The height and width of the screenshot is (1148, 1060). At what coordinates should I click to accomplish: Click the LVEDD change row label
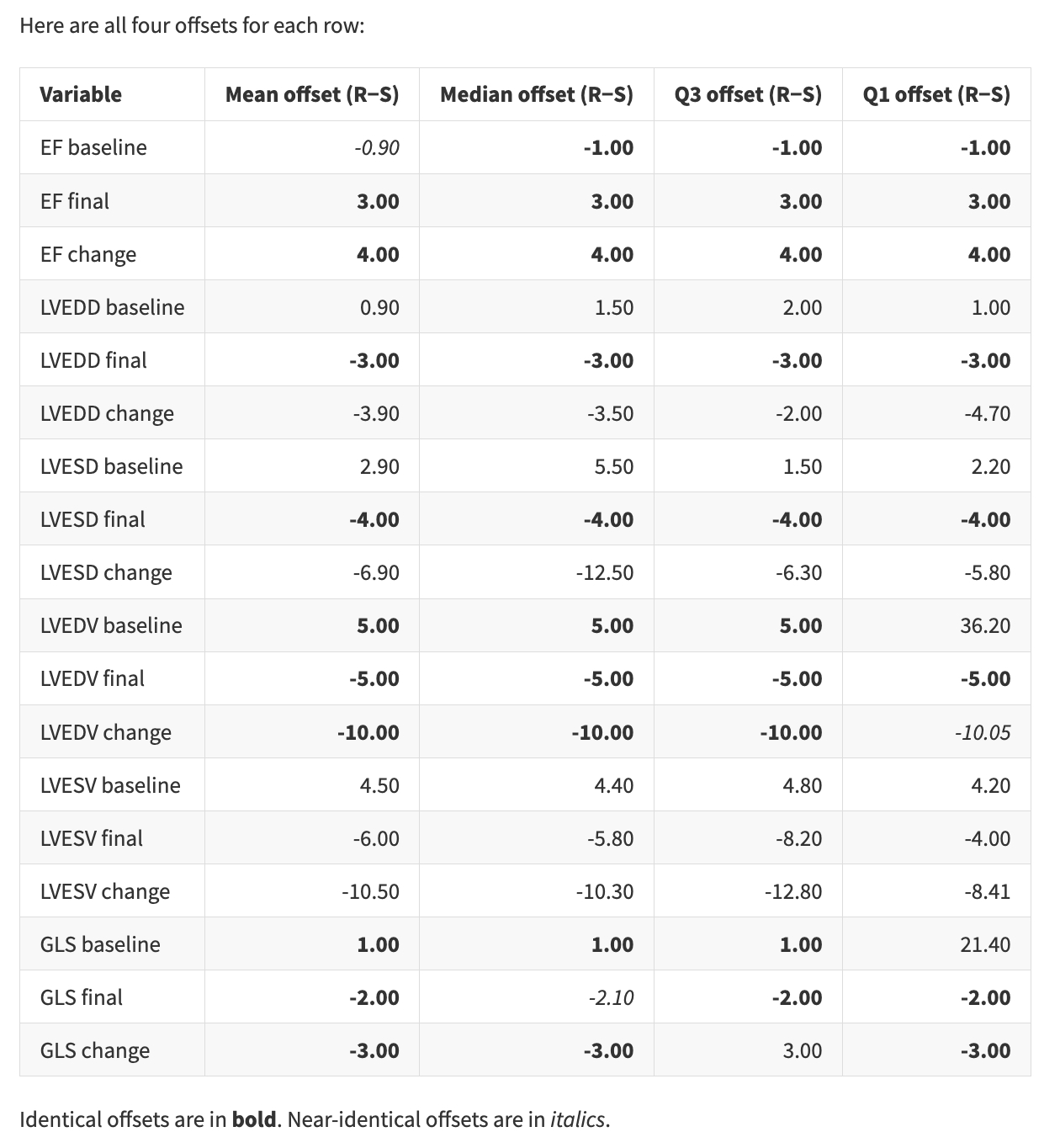pos(107,413)
